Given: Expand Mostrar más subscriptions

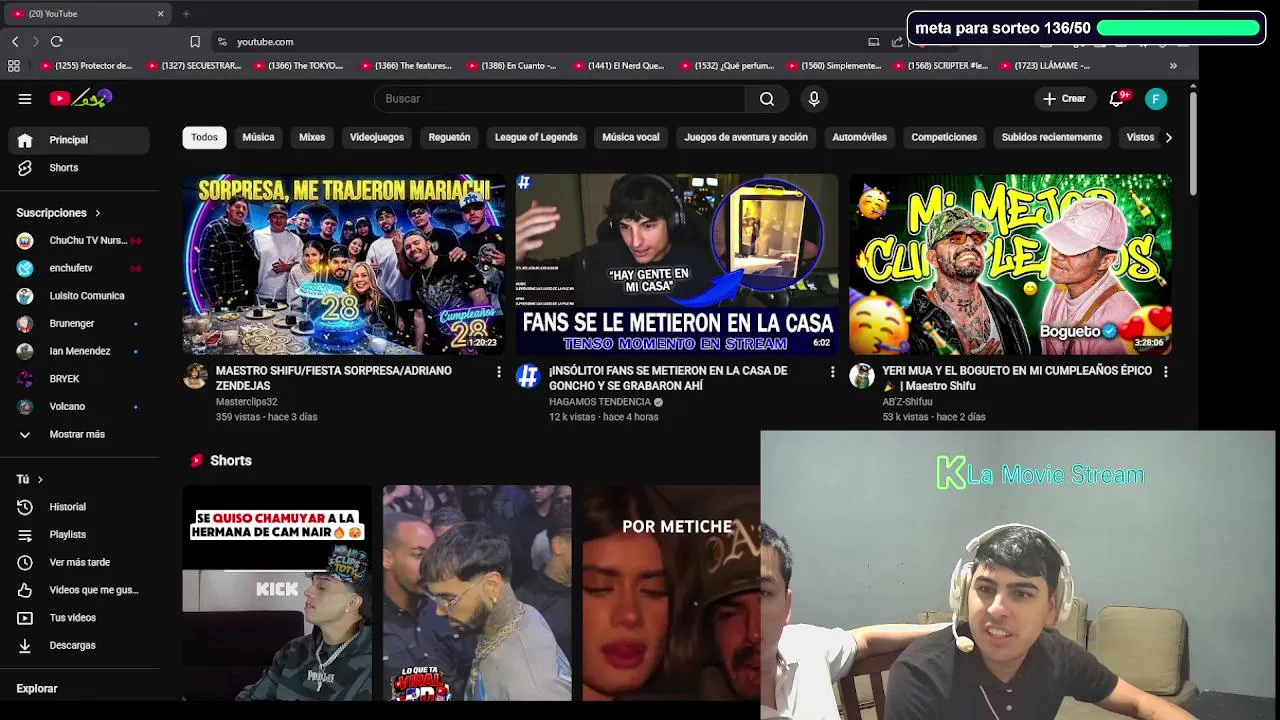Looking at the screenshot, I should 79,434.
